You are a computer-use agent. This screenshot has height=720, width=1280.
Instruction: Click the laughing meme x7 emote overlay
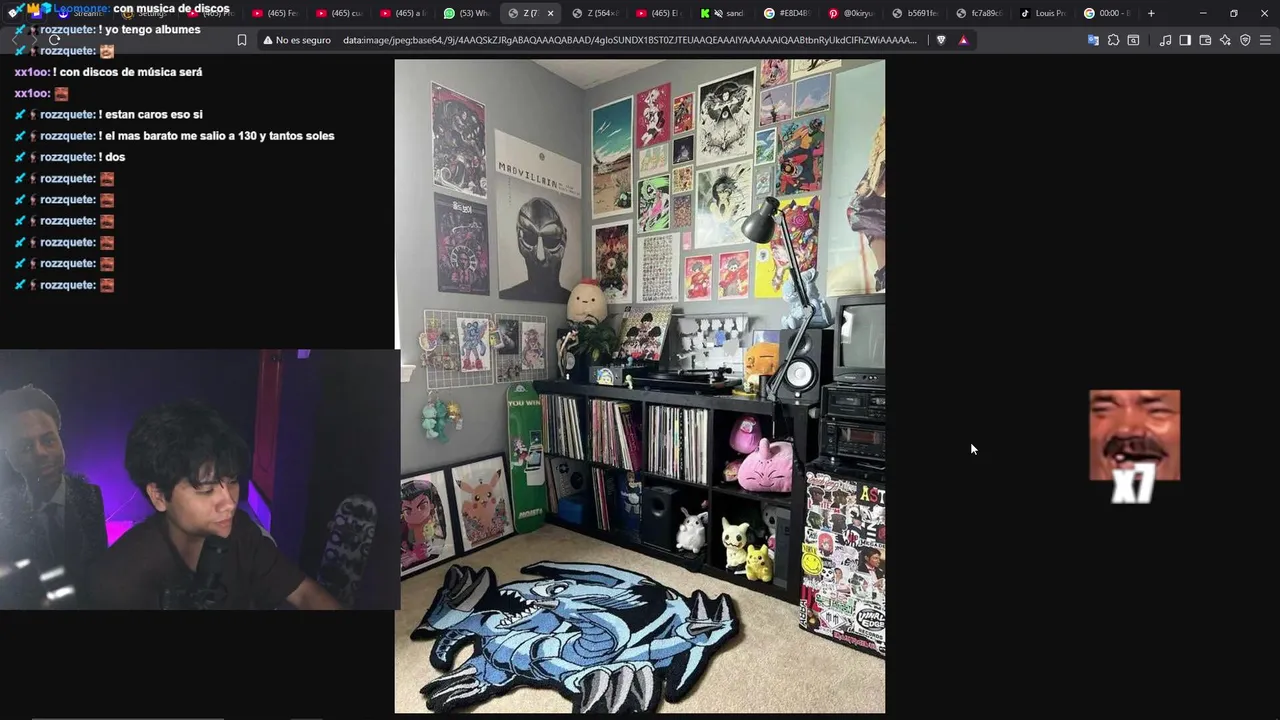coord(1134,446)
